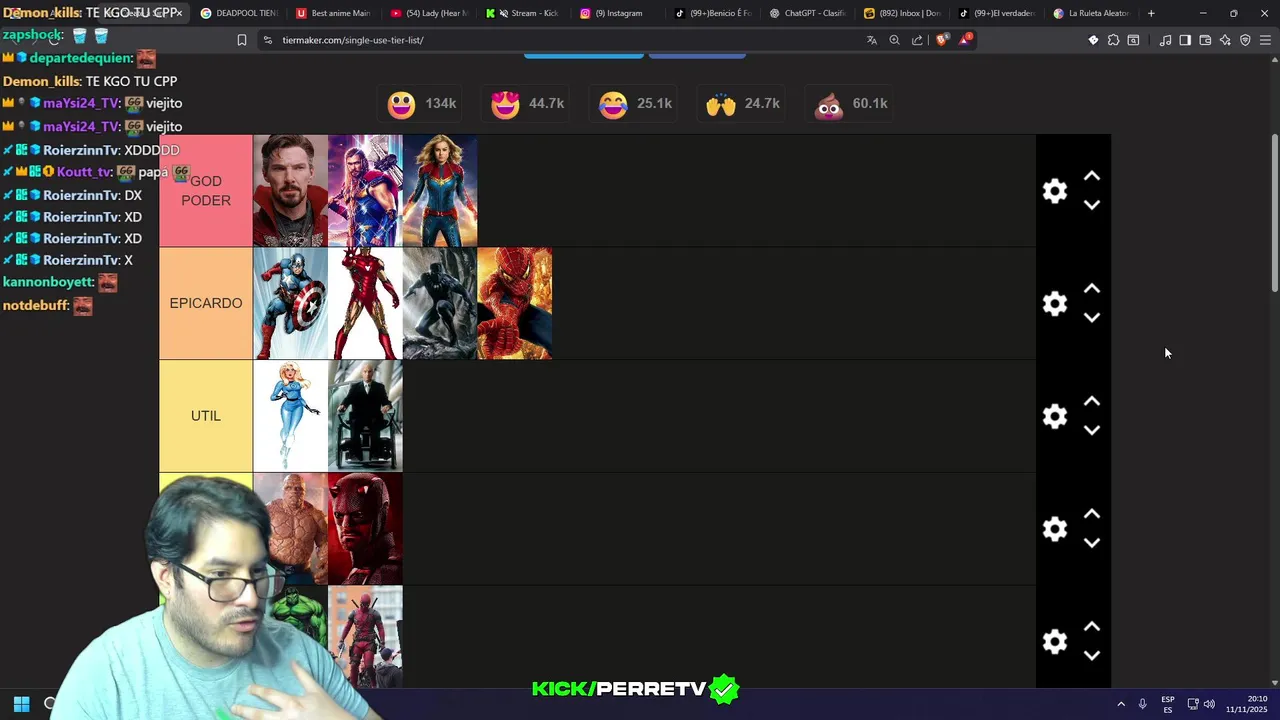Screen dimensions: 1280x720
Task: Open ESP ES language switcher
Action: tap(1168, 704)
